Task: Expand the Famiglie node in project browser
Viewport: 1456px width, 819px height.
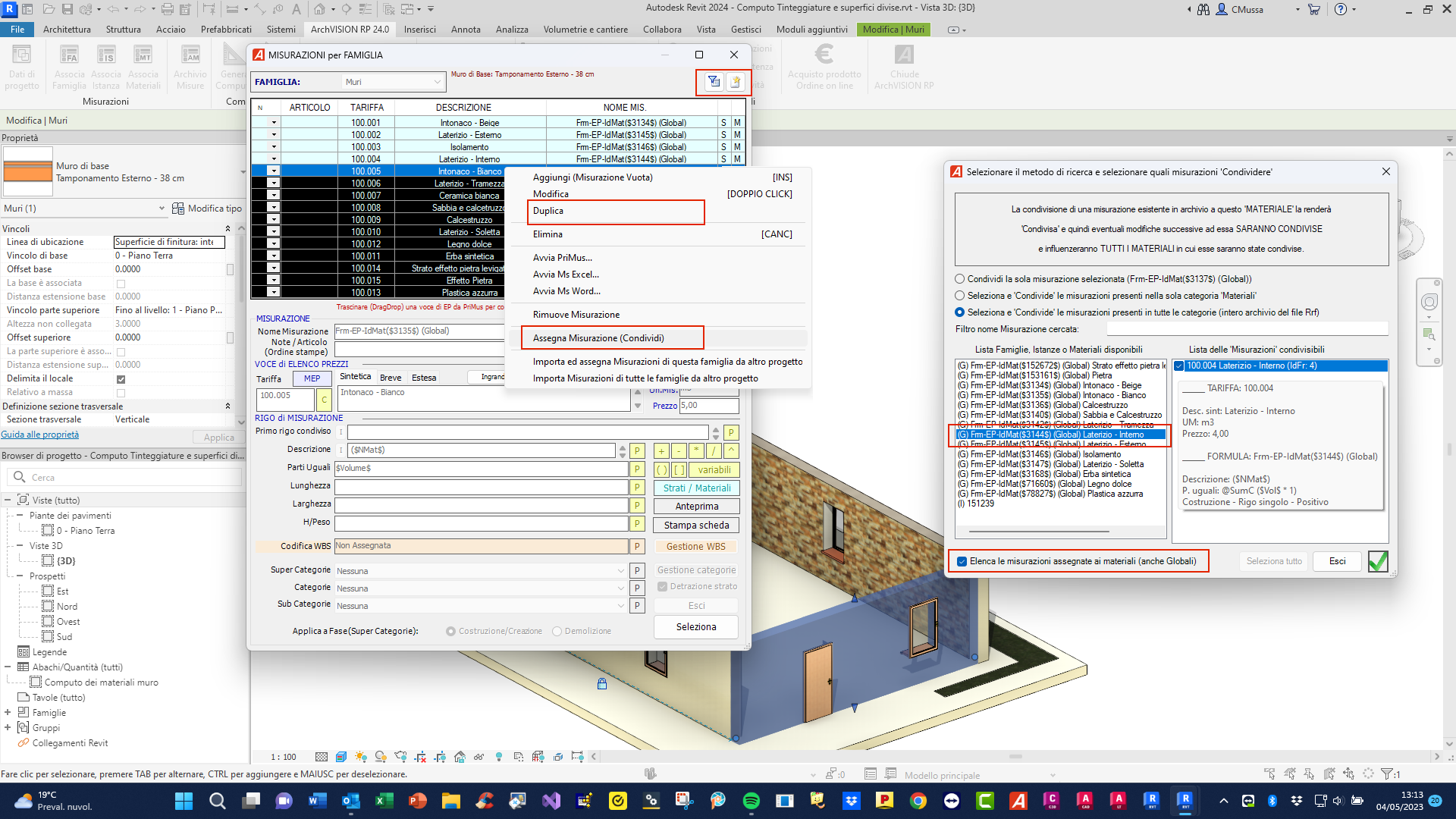Action: [8, 713]
